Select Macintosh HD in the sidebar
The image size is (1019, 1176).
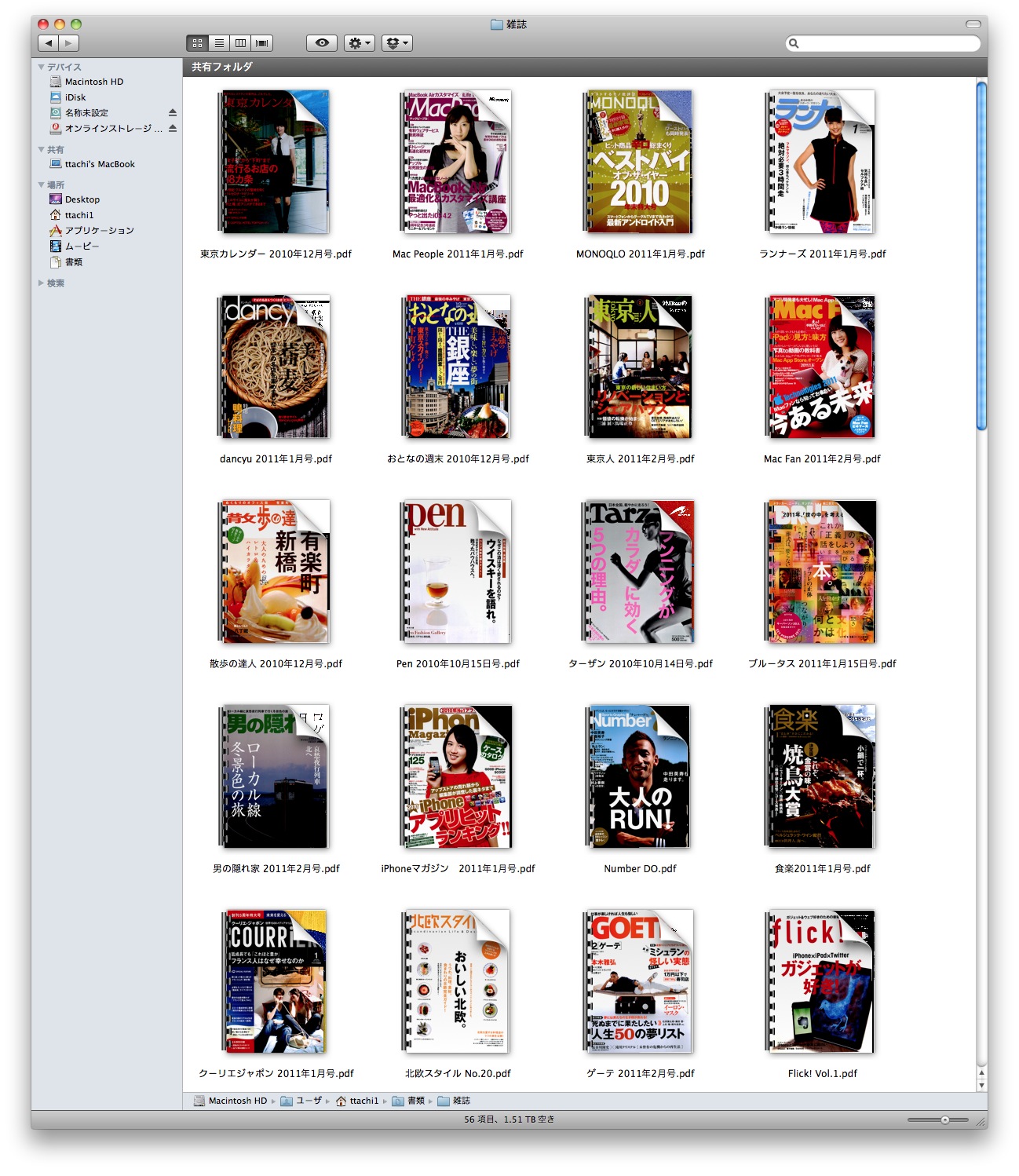click(93, 82)
